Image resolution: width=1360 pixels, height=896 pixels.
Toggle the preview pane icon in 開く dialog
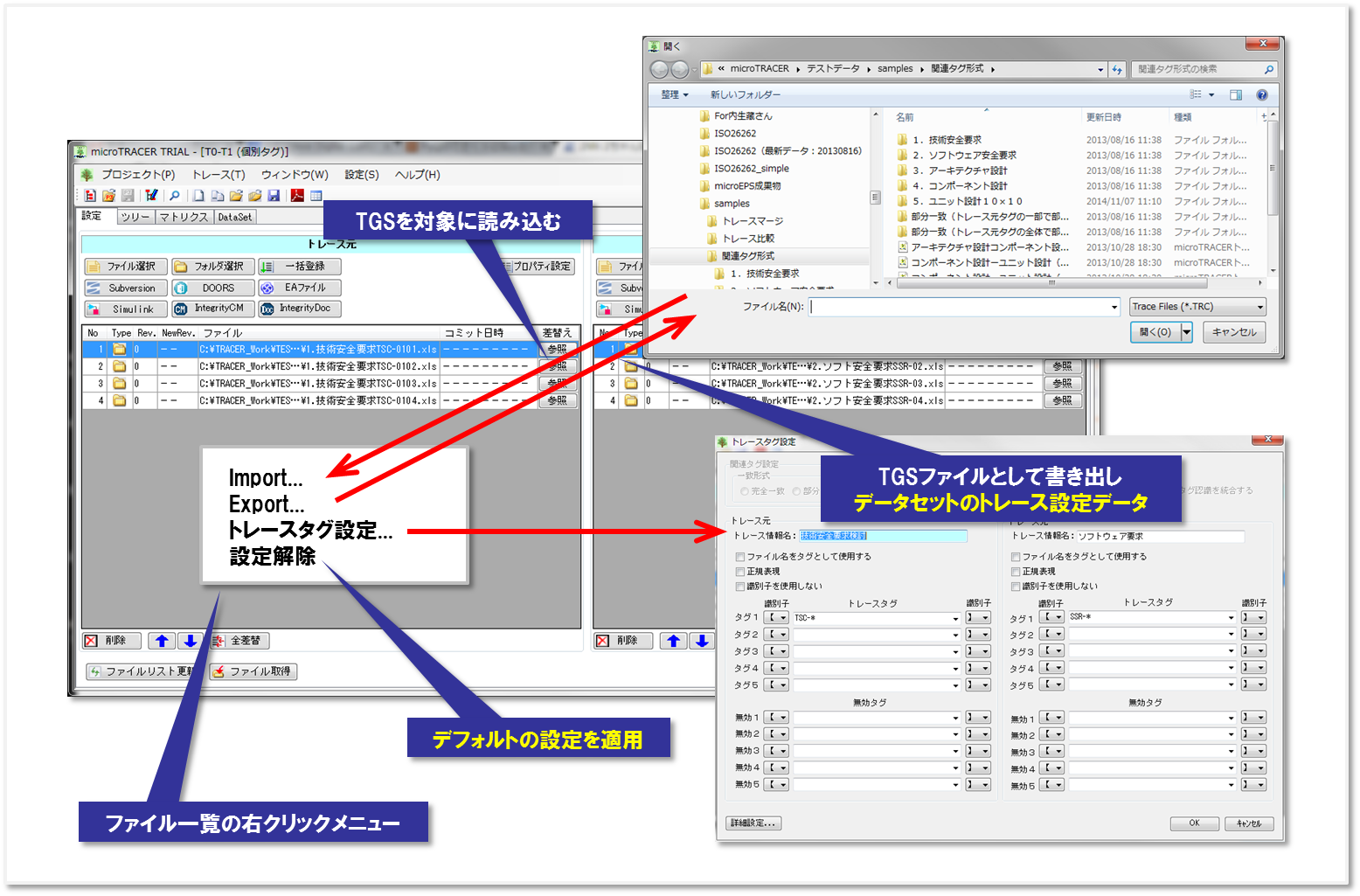pos(1236,94)
